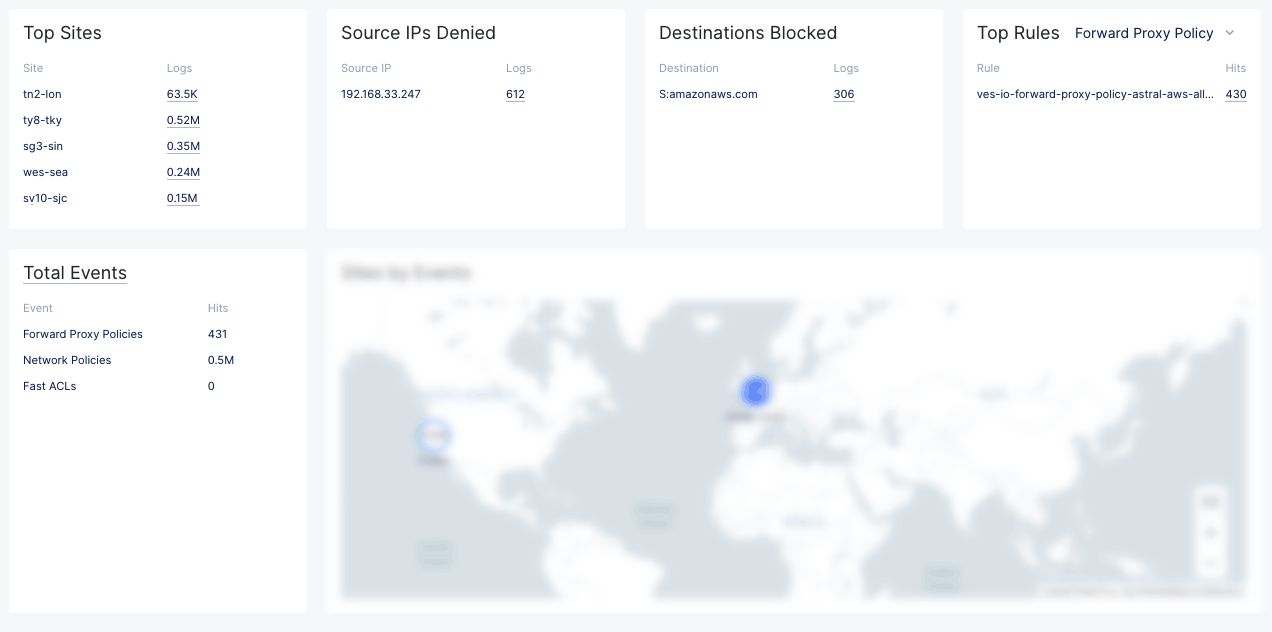Select the S:amazonaws.com destination entry

tap(708, 94)
